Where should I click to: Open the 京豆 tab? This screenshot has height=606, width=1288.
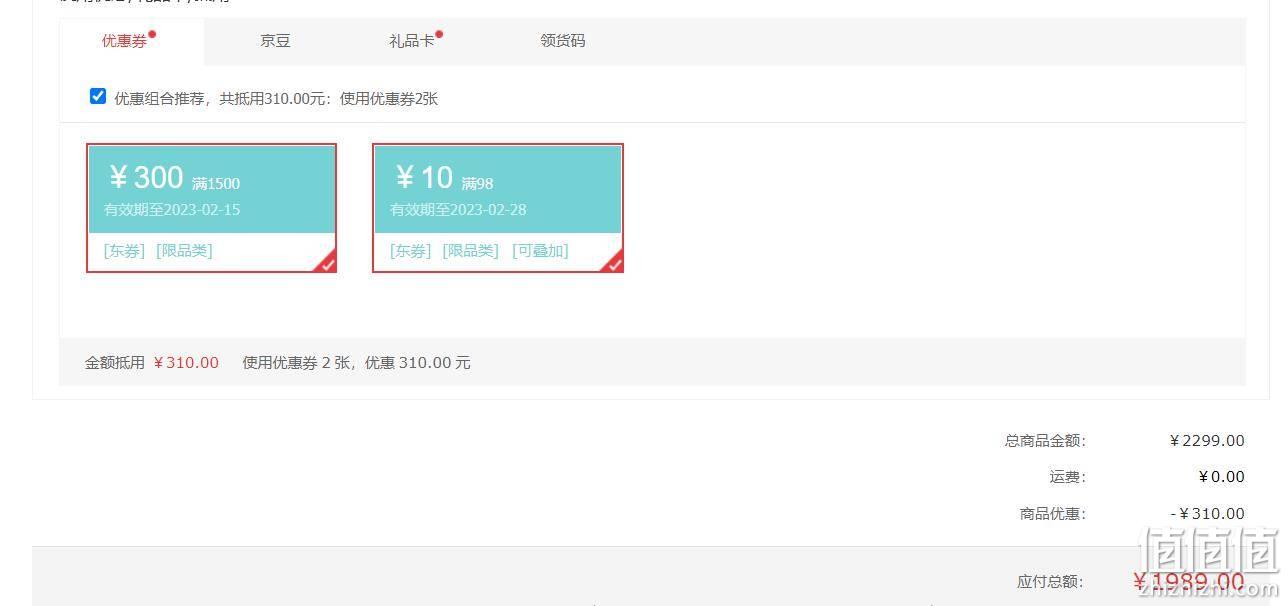[275, 41]
